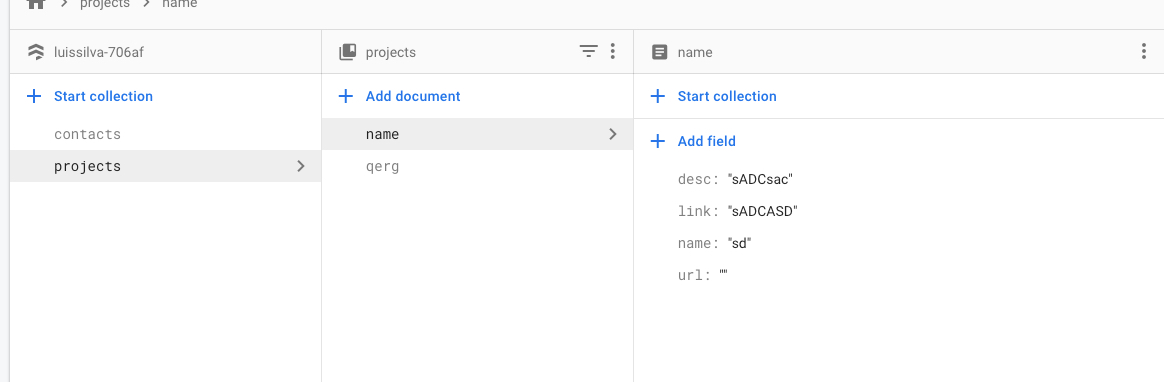Image resolution: width=1164 pixels, height=382 pixels.
Task: Click the name field value sd
Action: [739, 243]
